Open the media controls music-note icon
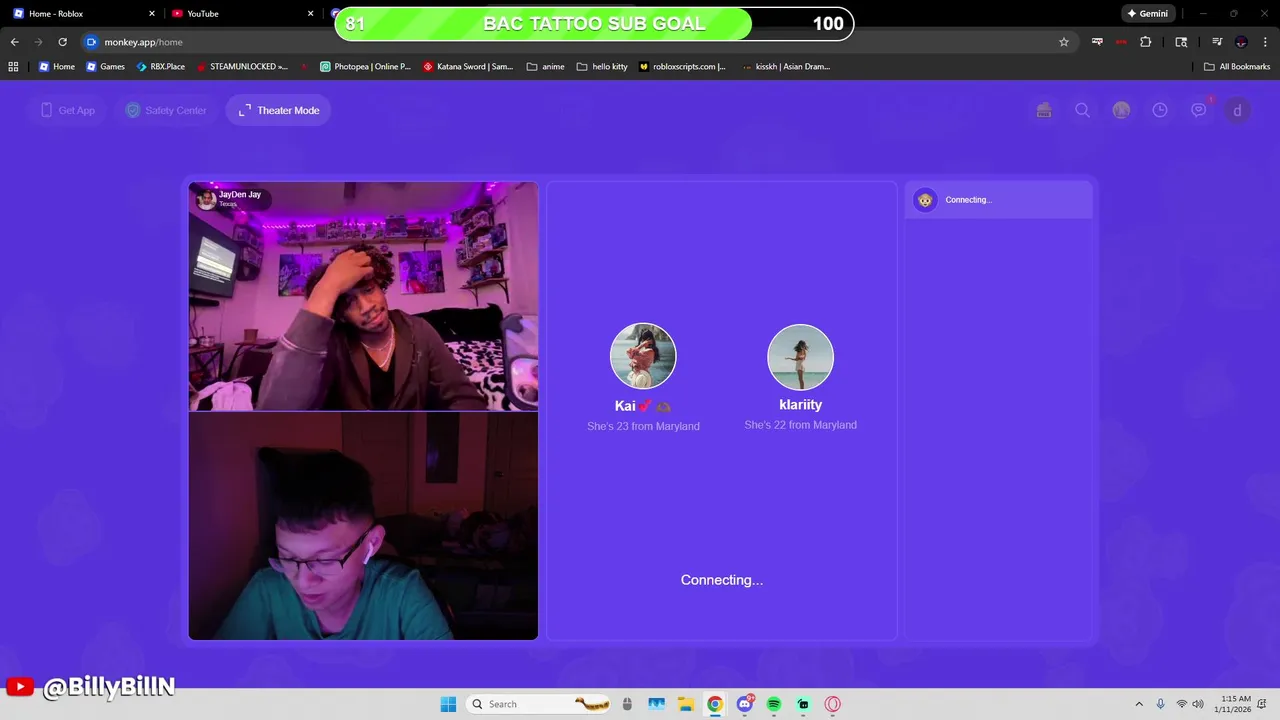Viewport: 1280px width, 720px height. (x=1217, y=42)
